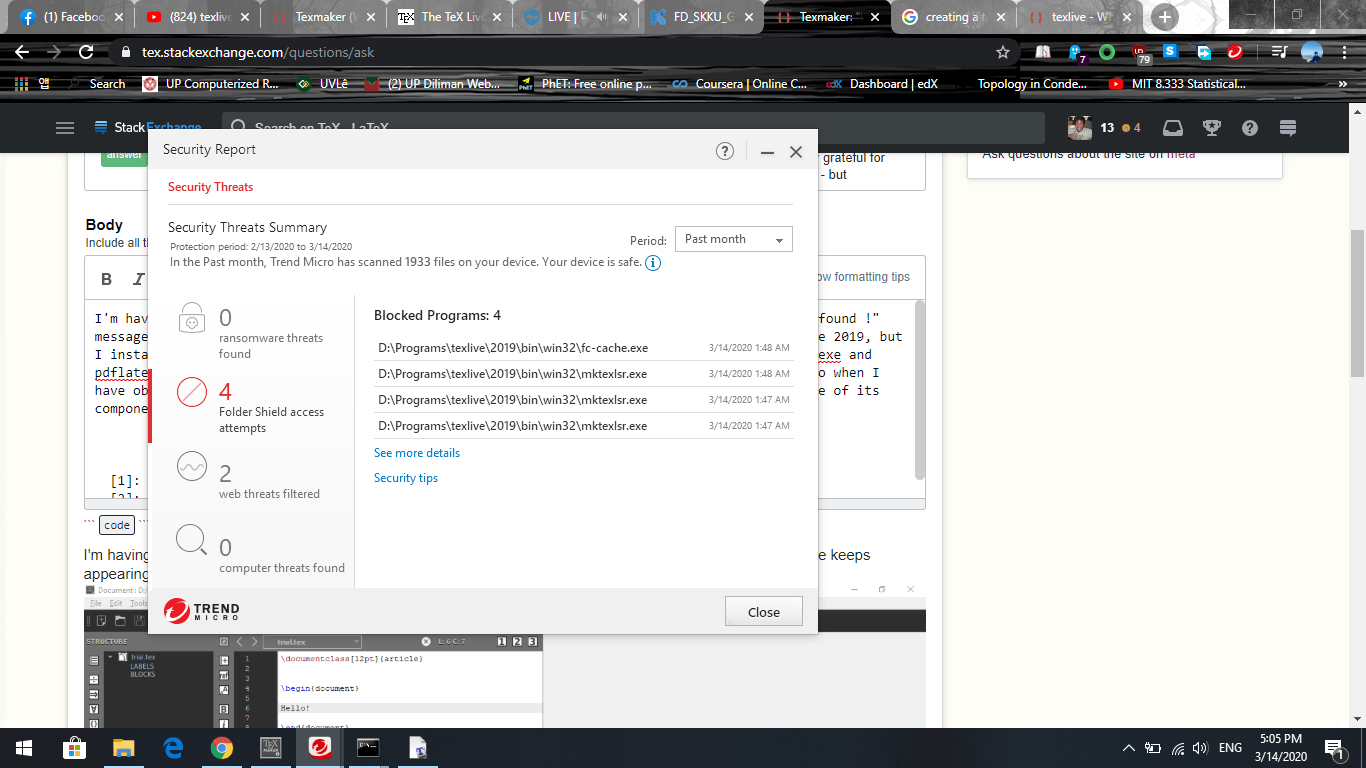Click the Search on TeX search field
Screen dimensions: 1366x768
400,128
